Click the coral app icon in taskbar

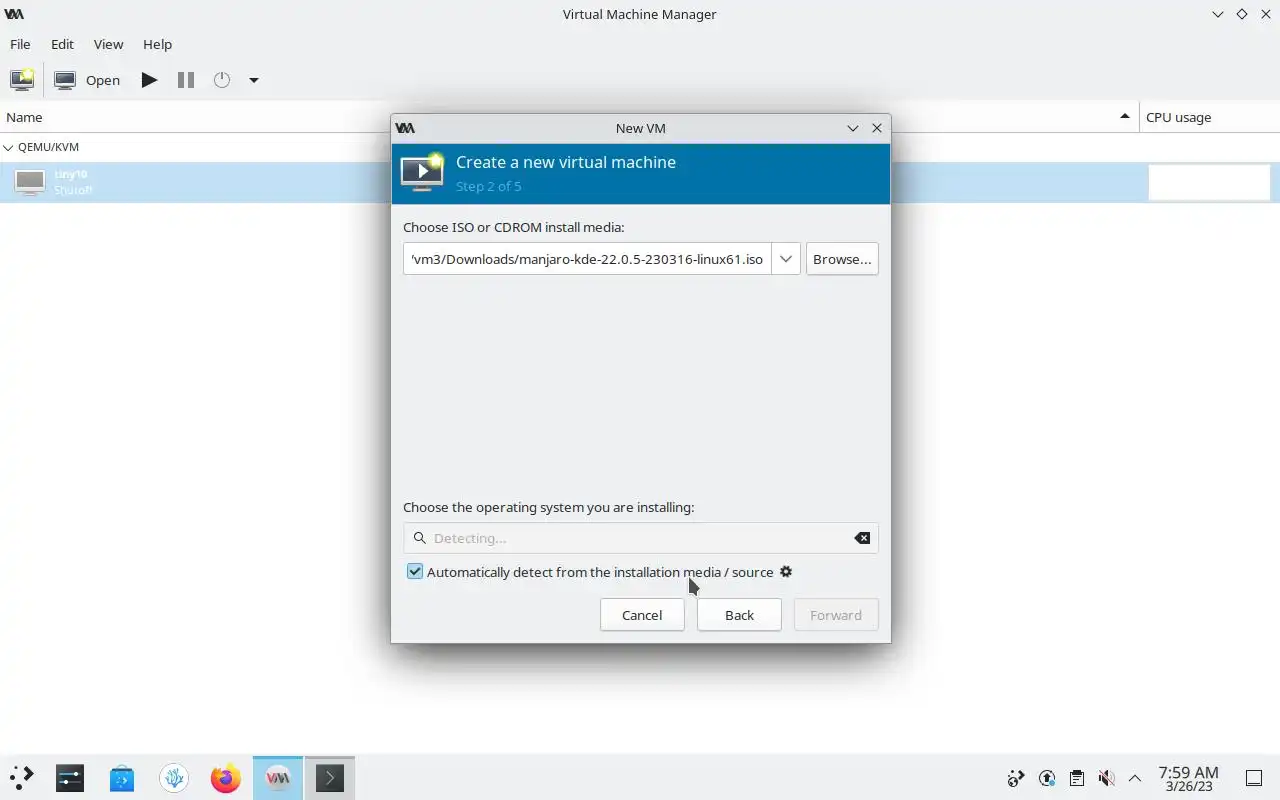coord(174,777)
